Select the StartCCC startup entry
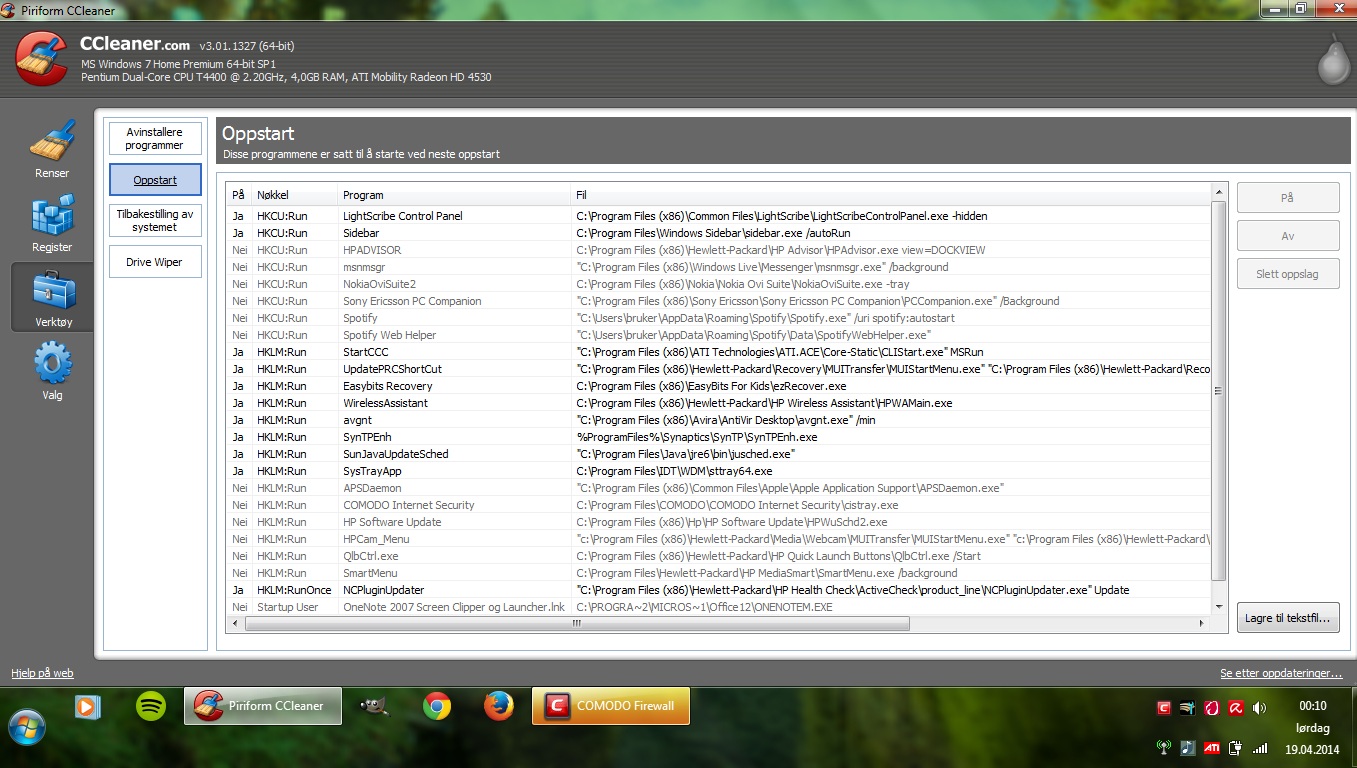Image resolution: width=1357 pixels, height=768 pixels. point(719,352)
